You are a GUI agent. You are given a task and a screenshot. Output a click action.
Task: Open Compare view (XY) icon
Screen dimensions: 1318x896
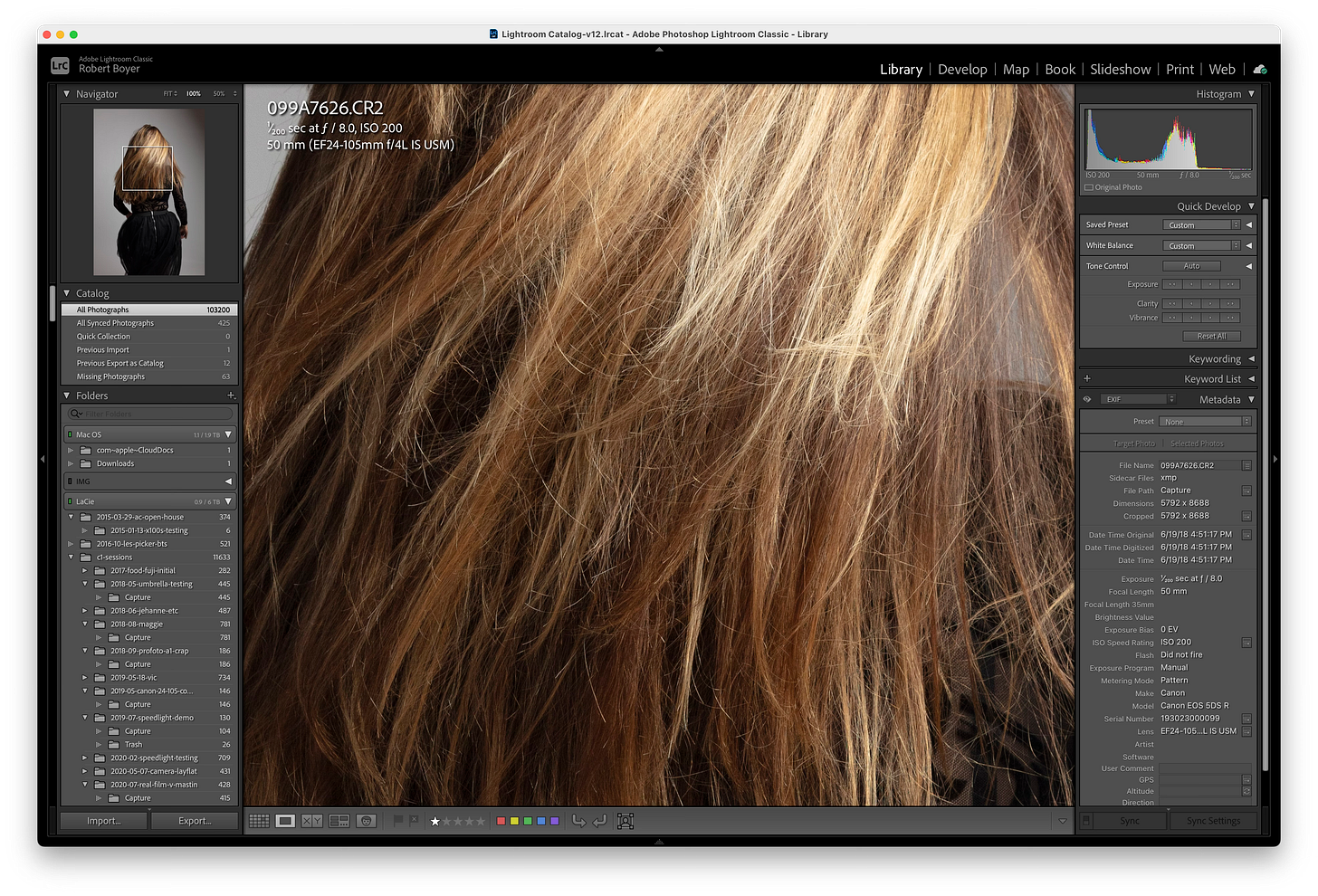312,821
